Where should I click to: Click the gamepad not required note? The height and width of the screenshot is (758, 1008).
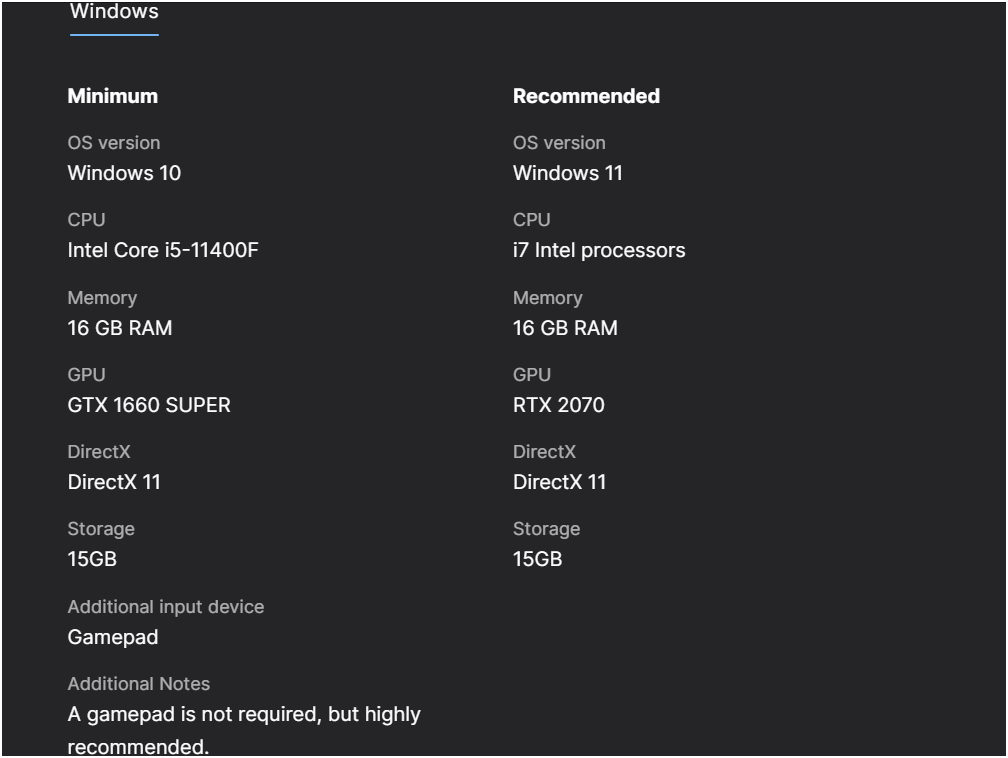(x=244, y=730)
